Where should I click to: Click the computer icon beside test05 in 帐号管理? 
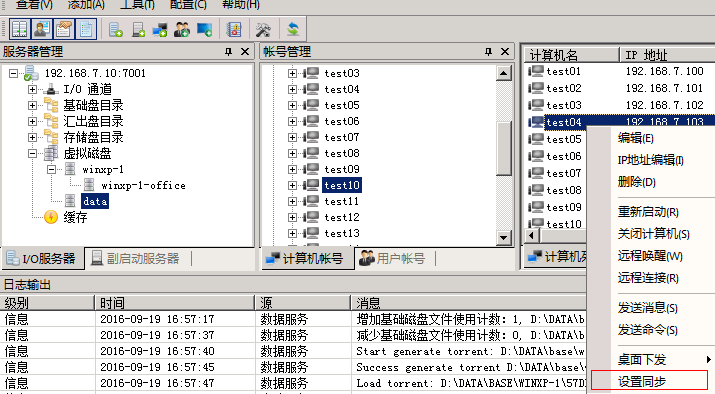click(311, 105)
